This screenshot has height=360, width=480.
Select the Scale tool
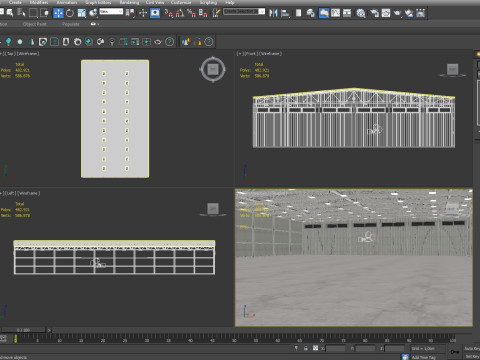(x=81, y=13)
